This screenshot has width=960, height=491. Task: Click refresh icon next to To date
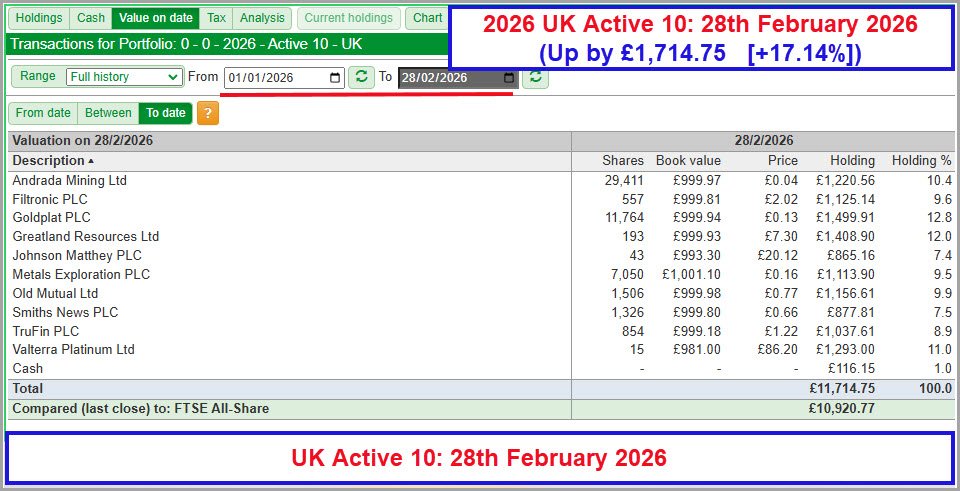coord(535,77)
